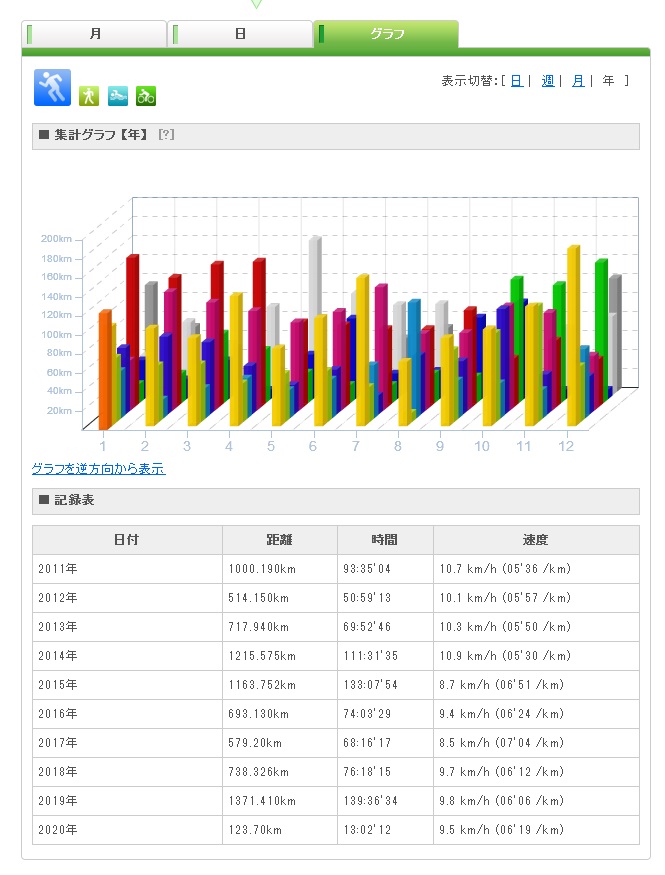Screen dimensions: 665x875
Task: Click the 738.326km distance cell
Action: (280, 772)
